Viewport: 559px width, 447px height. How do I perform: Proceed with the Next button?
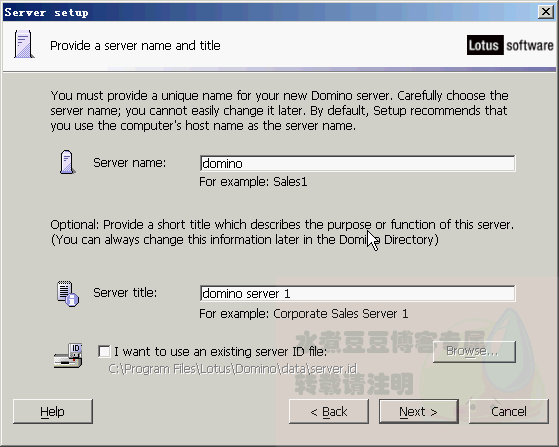point(419,412)
